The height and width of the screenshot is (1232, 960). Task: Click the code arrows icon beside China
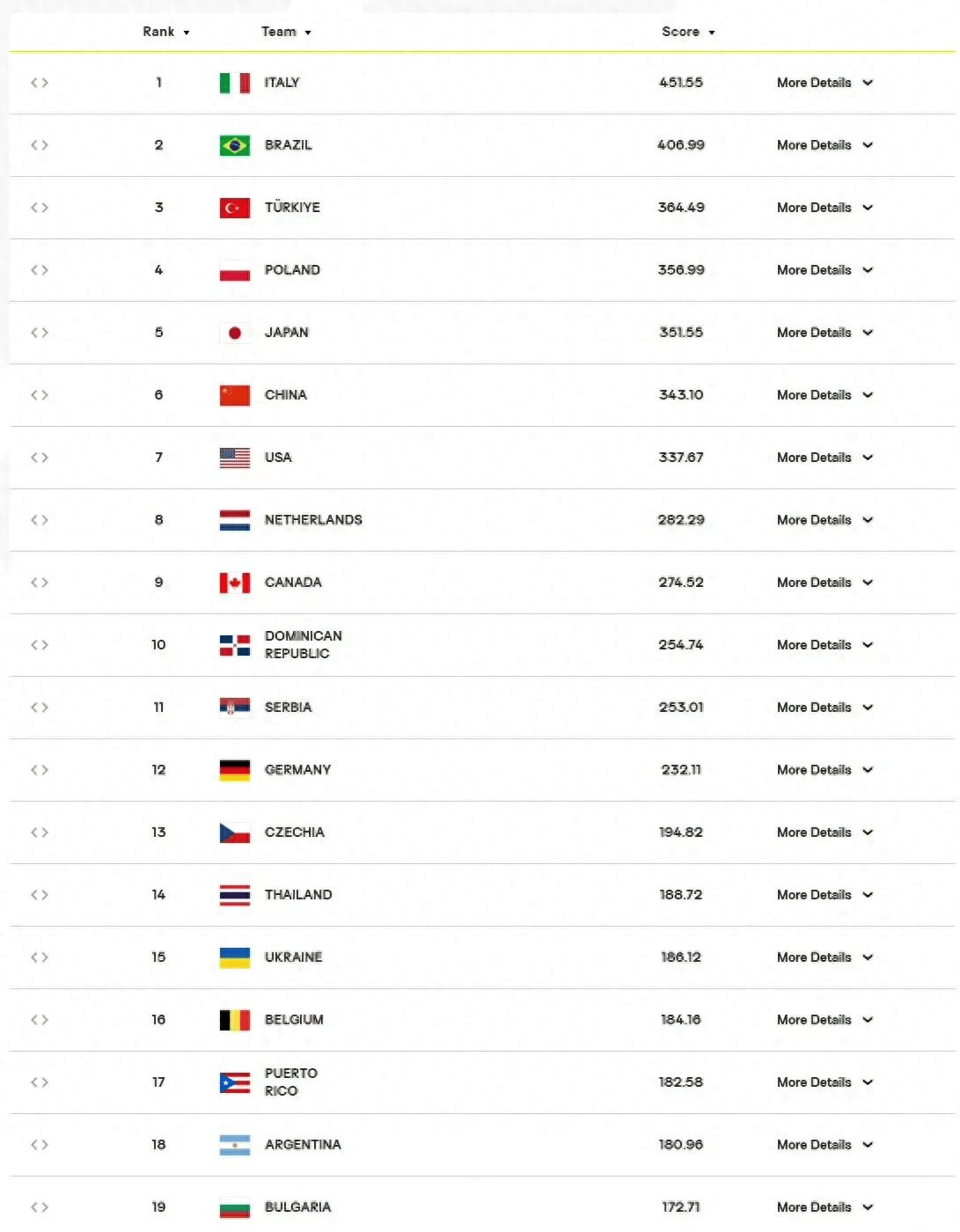pyautogui.click(x=40, y=395)
